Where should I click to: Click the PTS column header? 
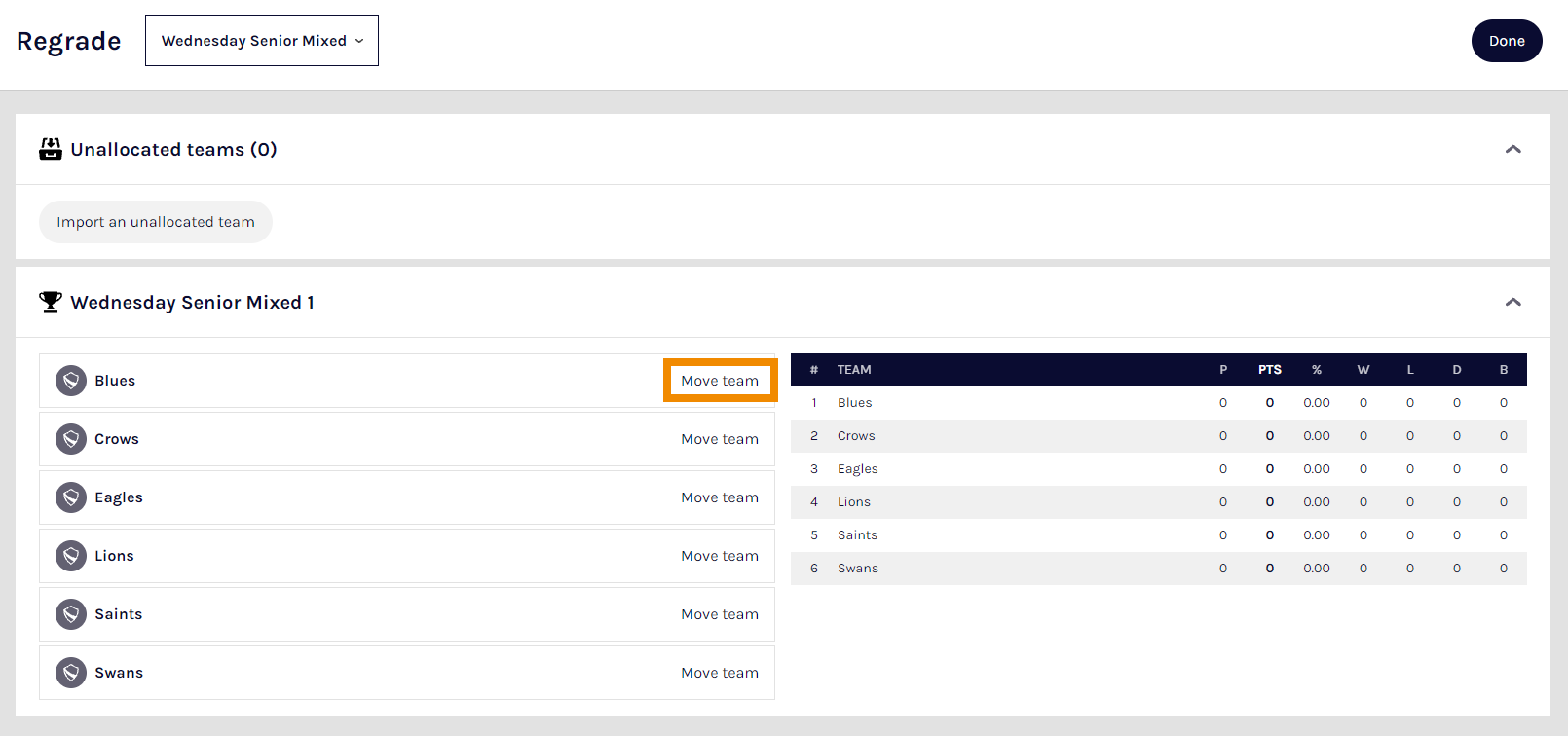[x=1270, y=370]
